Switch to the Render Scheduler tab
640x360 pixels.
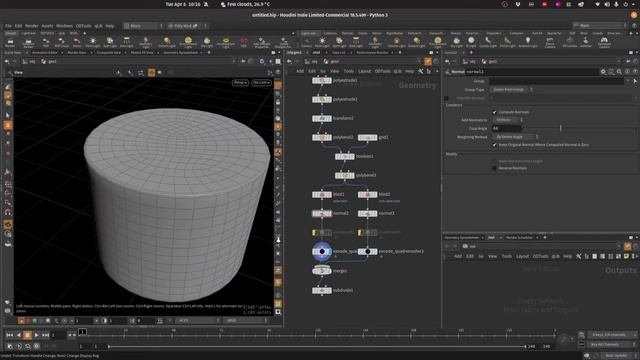tap(520, 238)
